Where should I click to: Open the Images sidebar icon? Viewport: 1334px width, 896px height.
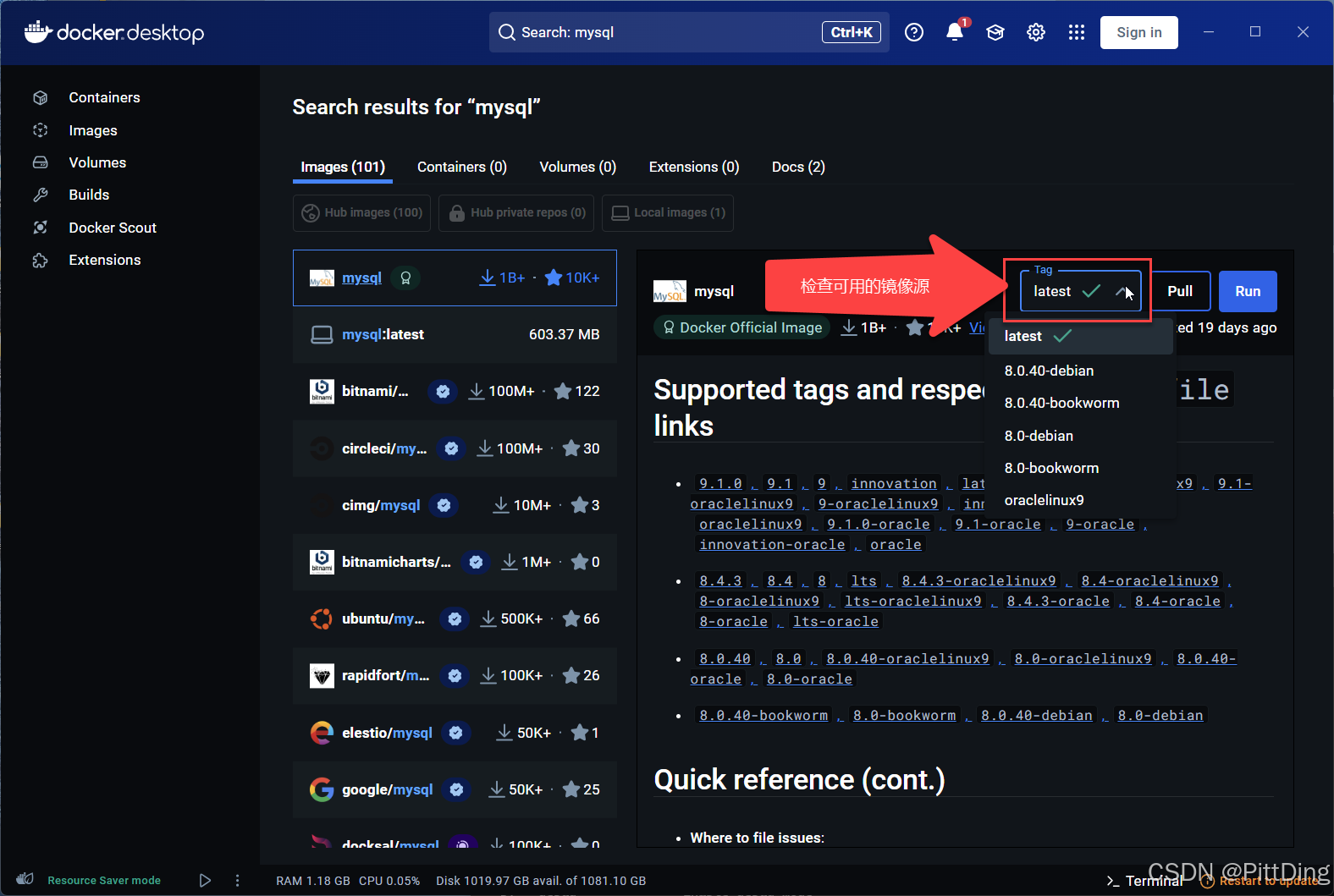click(40, 130)
